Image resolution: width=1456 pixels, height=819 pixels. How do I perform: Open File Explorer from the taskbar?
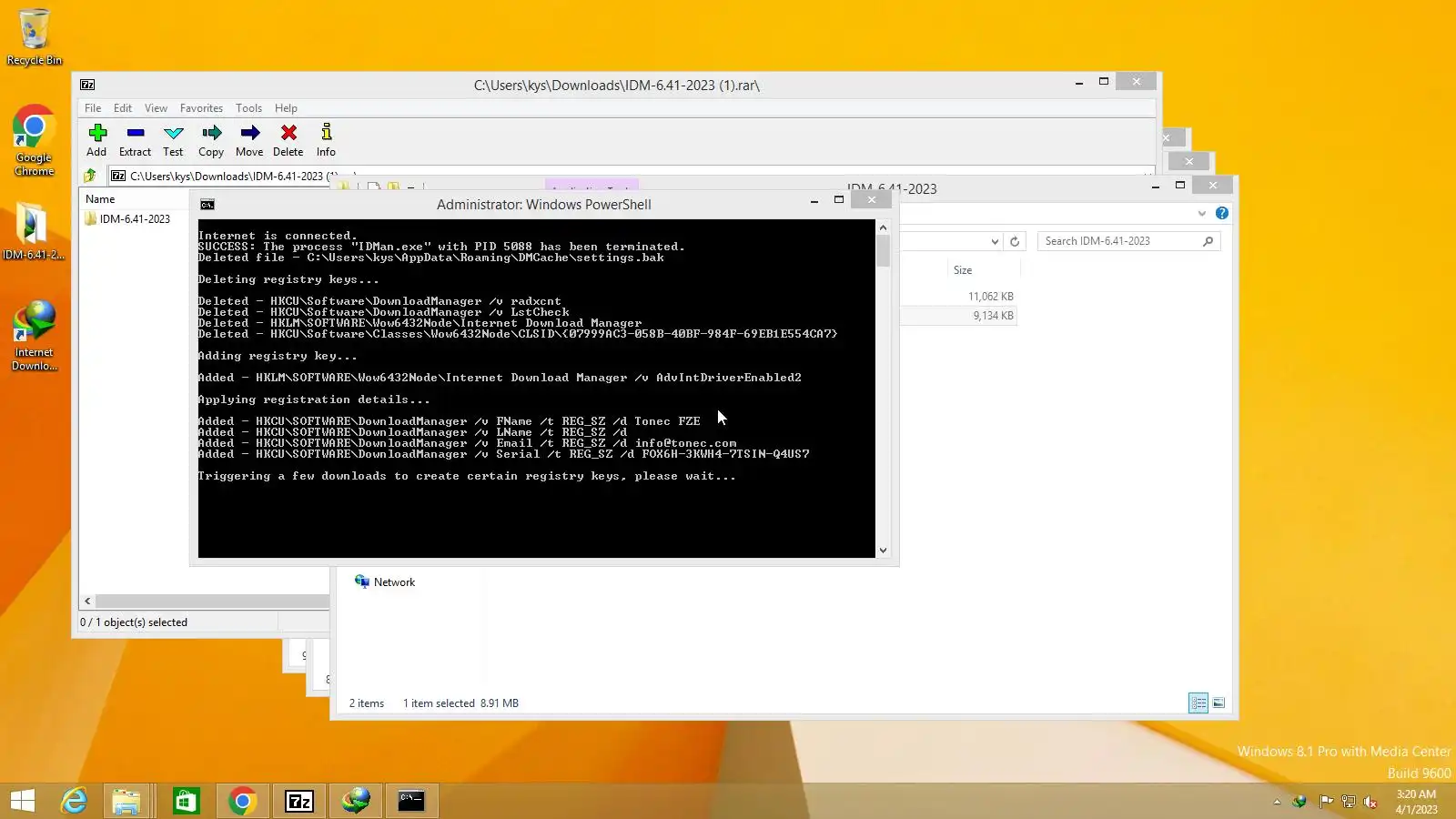point(126,801)
